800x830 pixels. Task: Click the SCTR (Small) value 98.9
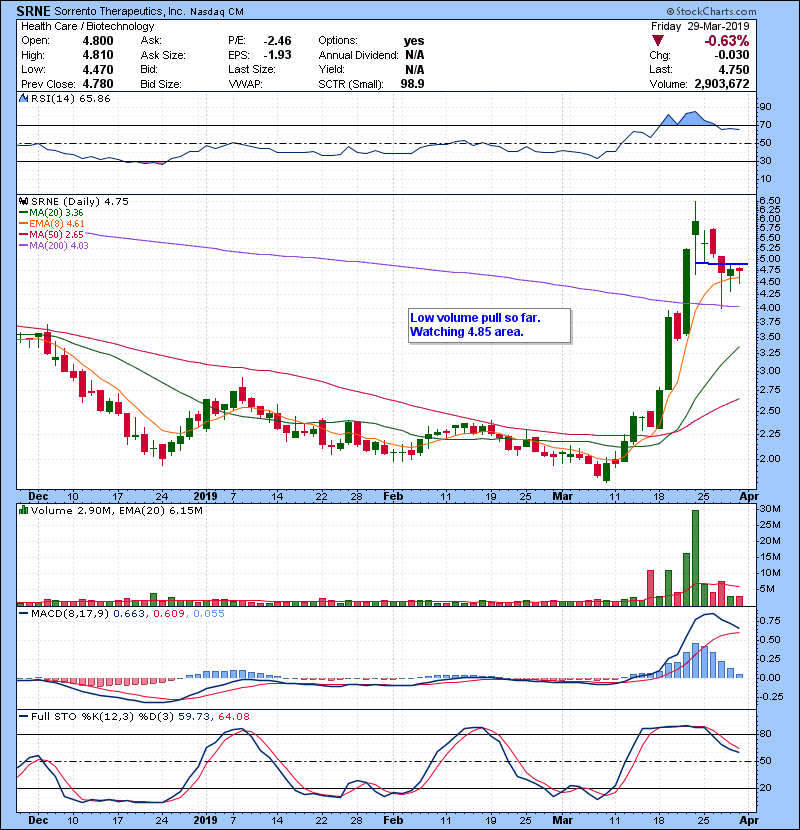412,84
